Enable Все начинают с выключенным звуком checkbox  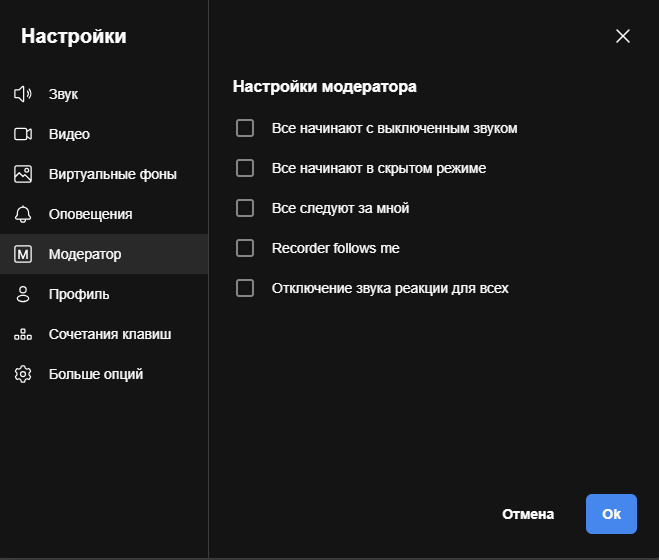click(x=245, y=128)
